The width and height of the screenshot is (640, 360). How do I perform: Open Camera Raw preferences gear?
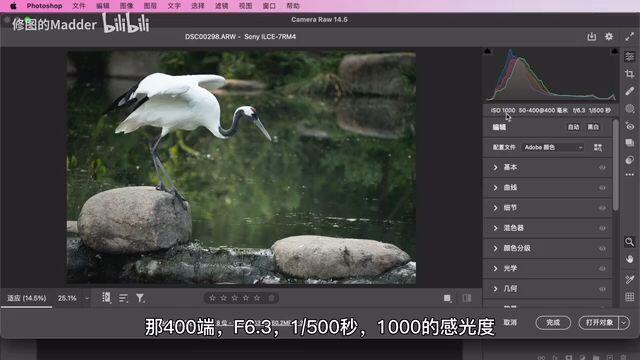coord(609,36)
